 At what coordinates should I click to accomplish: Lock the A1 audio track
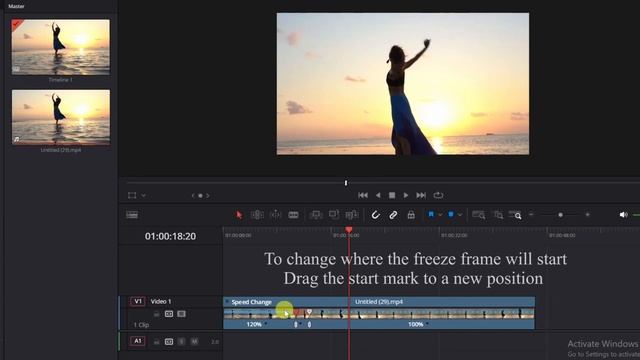coord(156,341)
